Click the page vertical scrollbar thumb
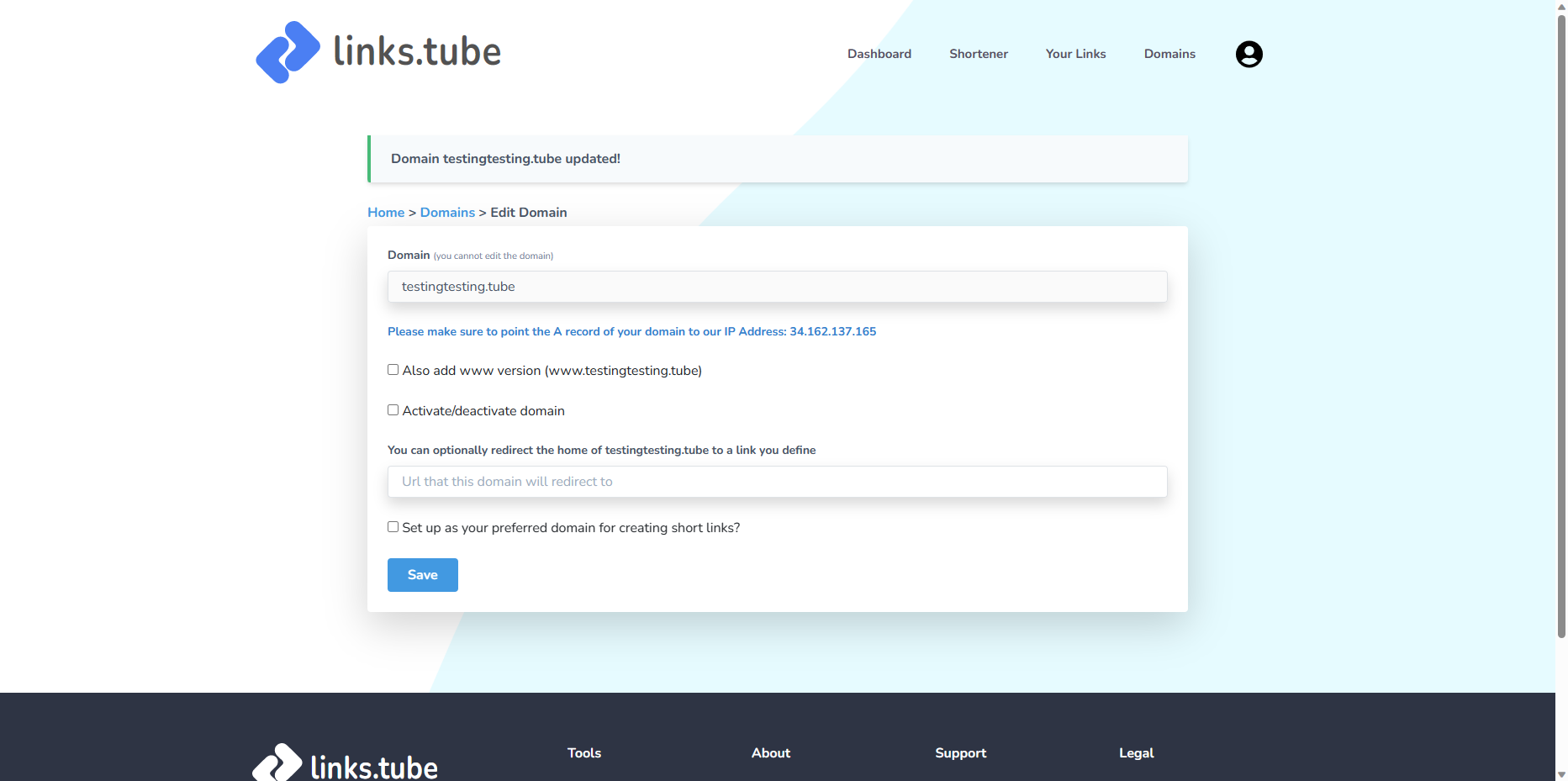Image resolution: width=1568 pixels, height=781 pixels. tap(1561, 326)
